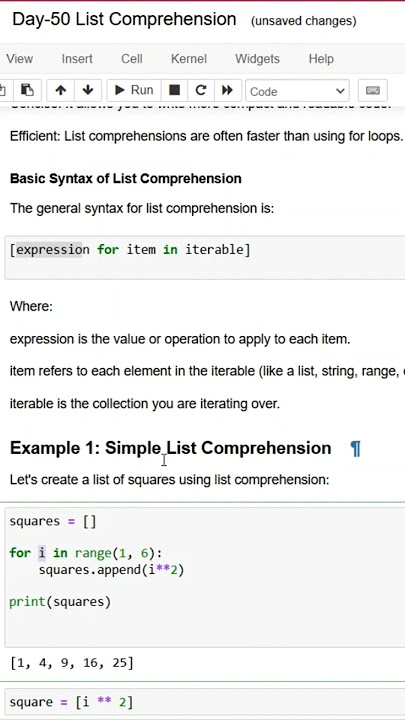Run the current cell
The width and height of the screenshot is (405, 720).
134,90
